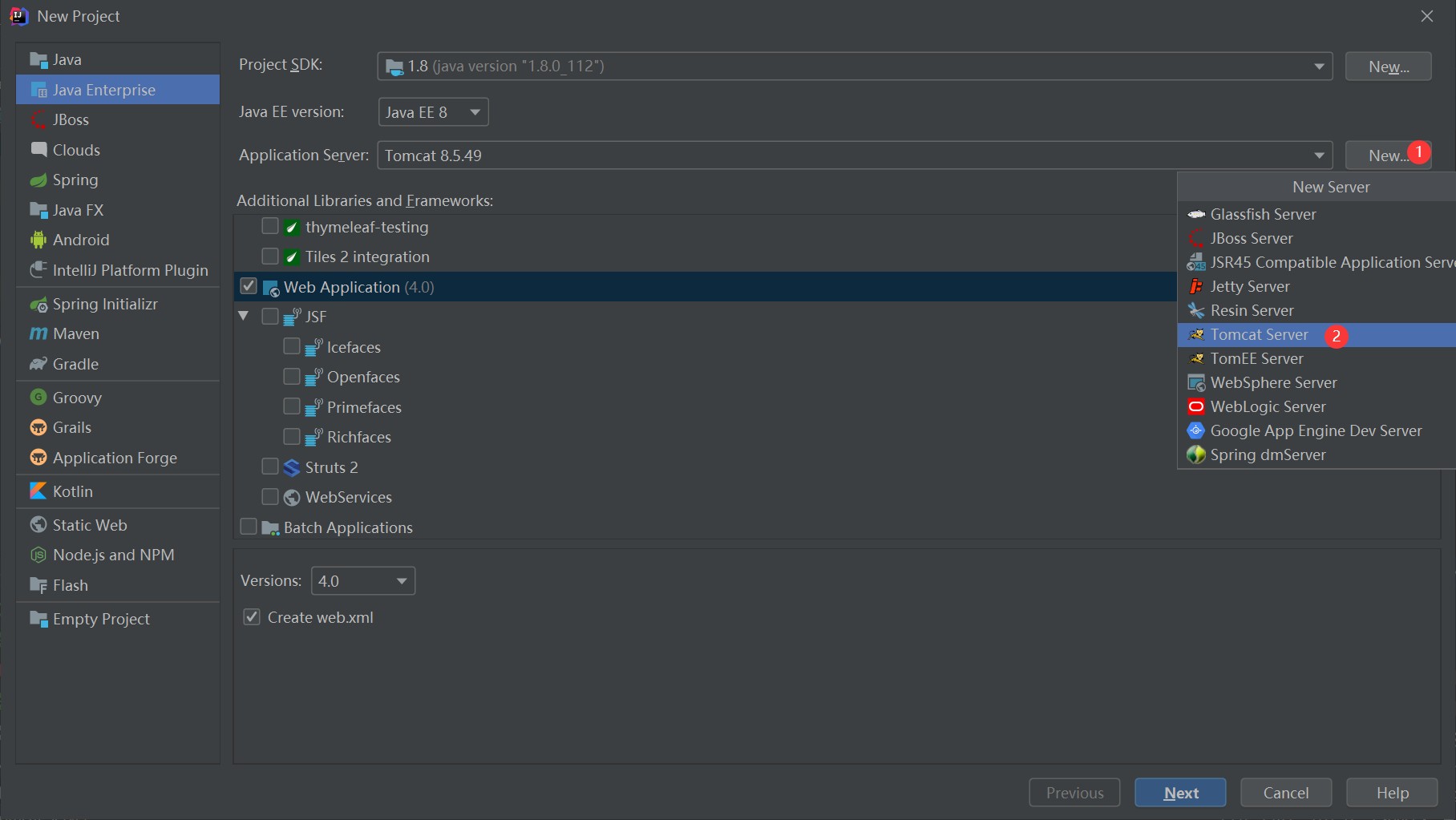Check the JSF framework checkbox
The width and height of the screenshot is (1456, 820).
[x=270, y=317]
